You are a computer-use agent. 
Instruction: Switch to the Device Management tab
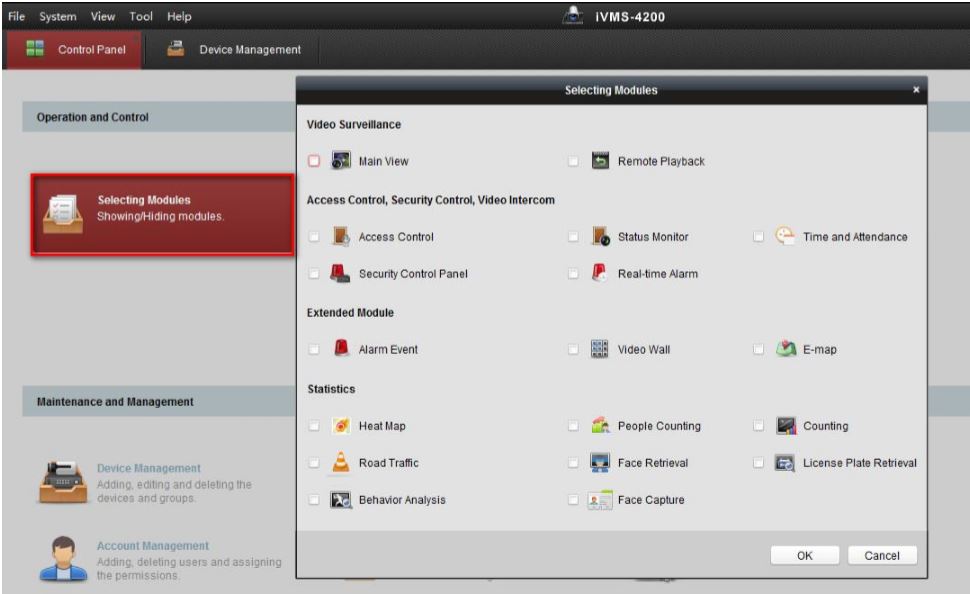click(233, 50)
